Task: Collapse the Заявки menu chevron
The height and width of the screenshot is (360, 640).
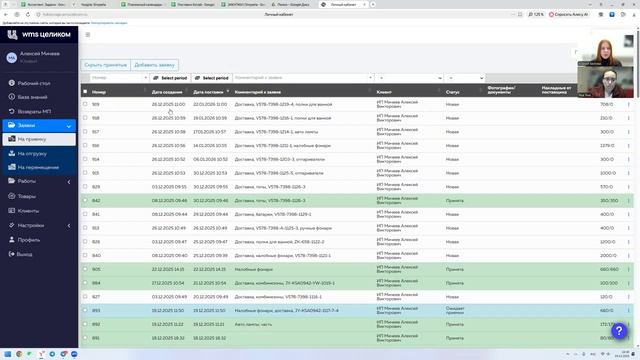Action: click(69, 126)
